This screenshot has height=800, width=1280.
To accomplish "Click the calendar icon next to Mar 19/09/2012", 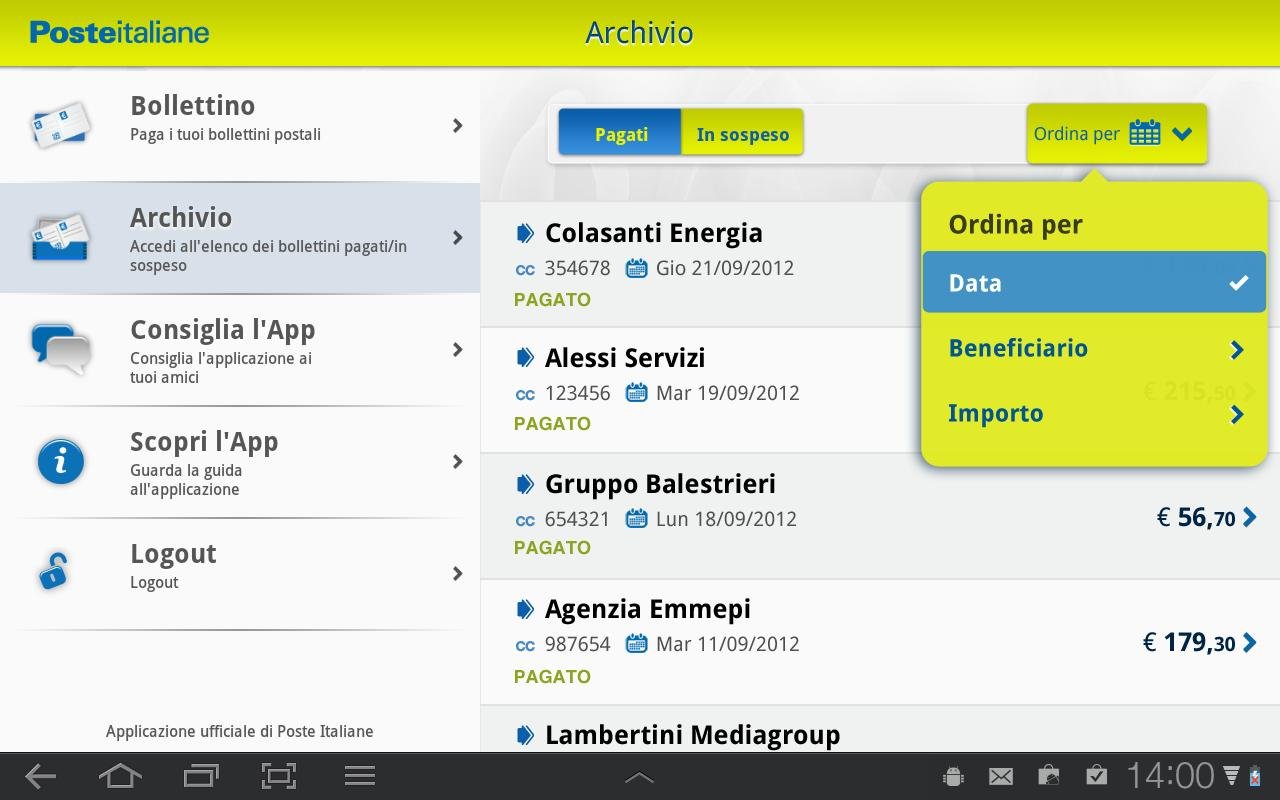I will pyautogui.click(x=636, y=392).
